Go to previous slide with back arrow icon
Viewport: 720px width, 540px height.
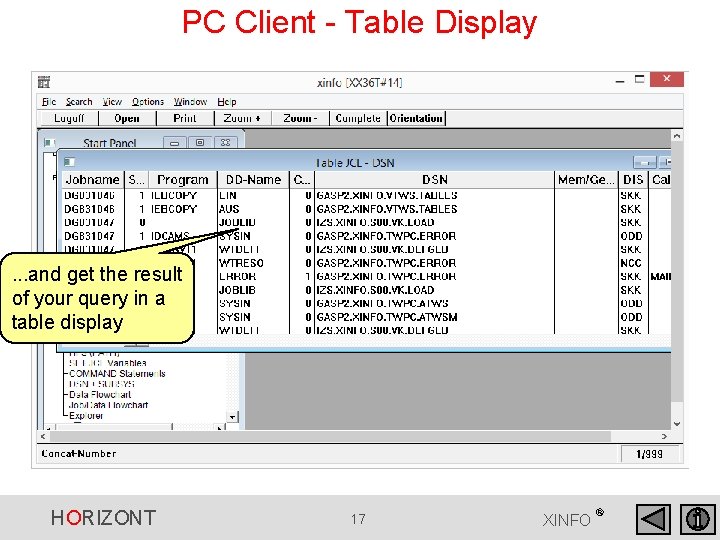coord(653,519)
